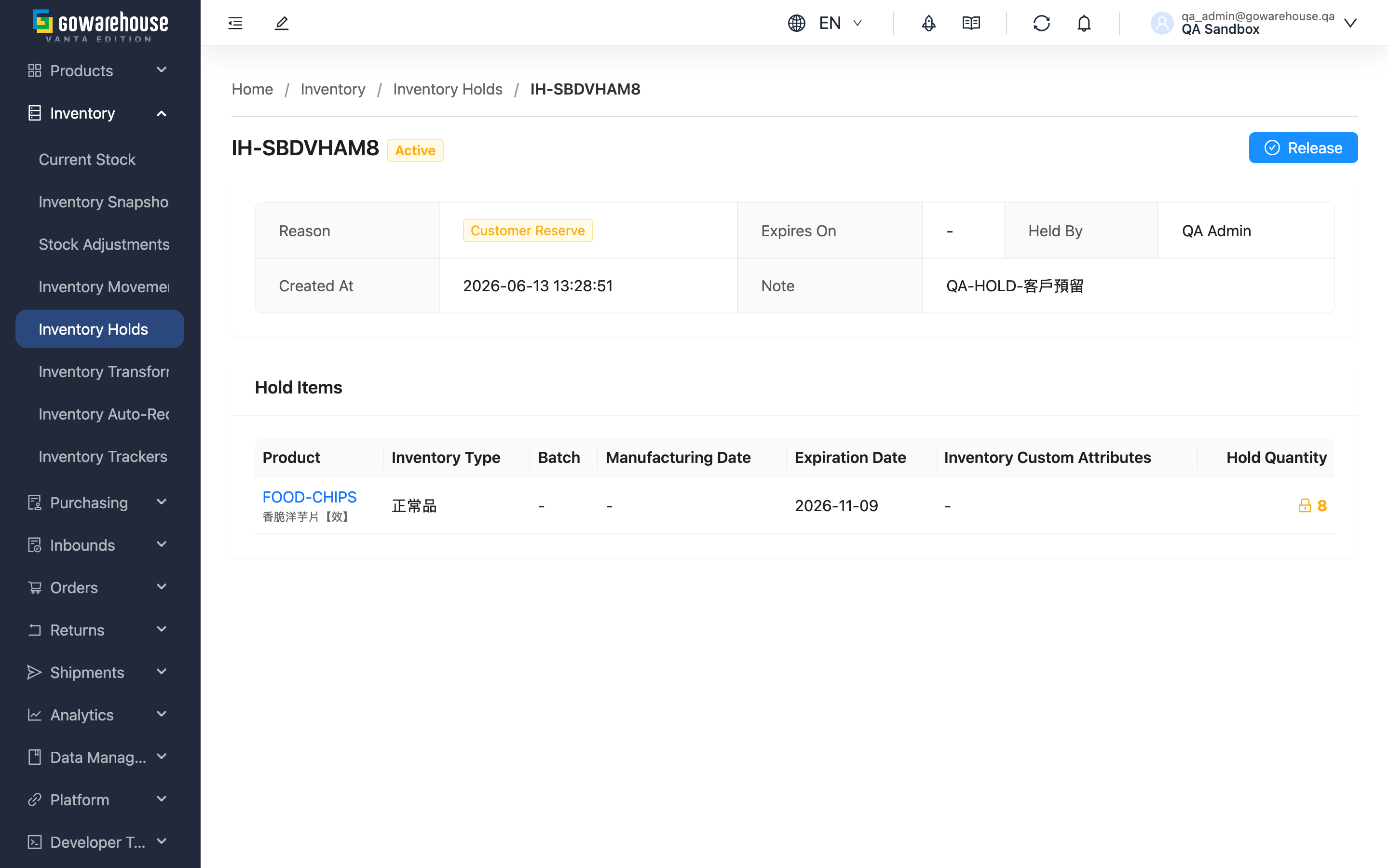Expand the Platform menu chevron

pos(162,799)
